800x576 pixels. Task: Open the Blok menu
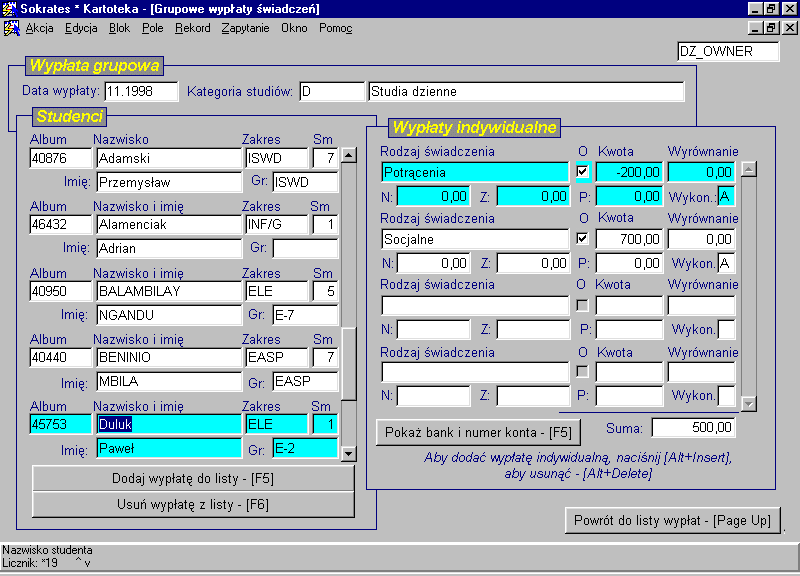point(119,28)
